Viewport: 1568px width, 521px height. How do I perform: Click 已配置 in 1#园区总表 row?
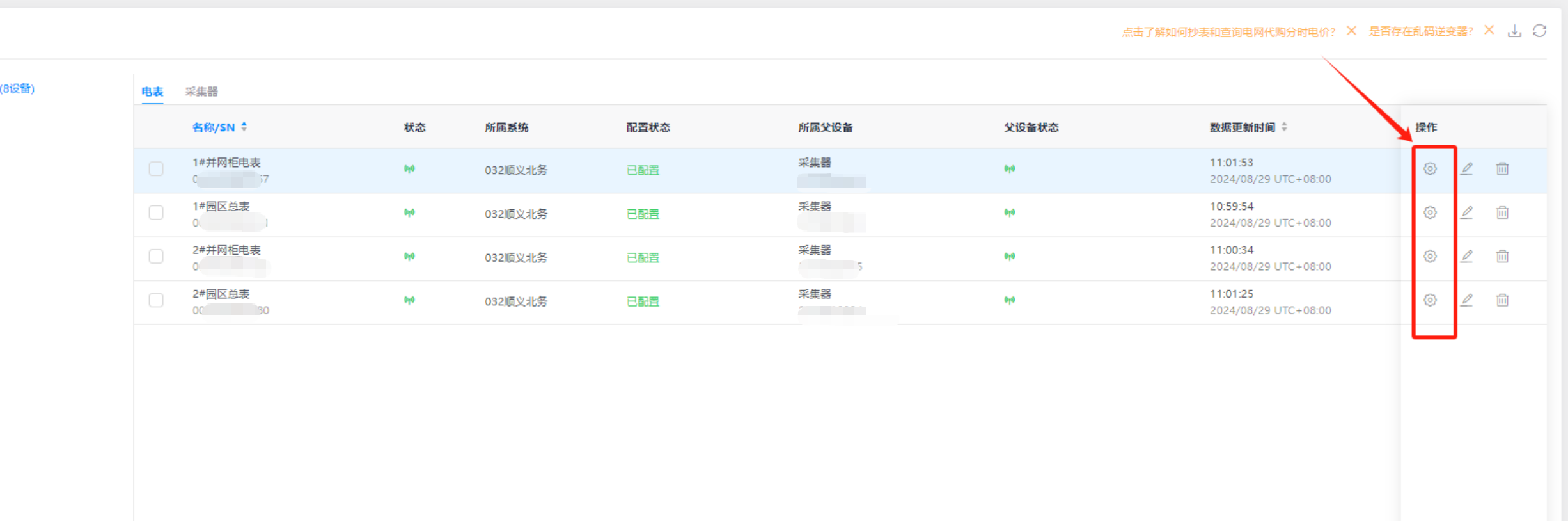643,214
